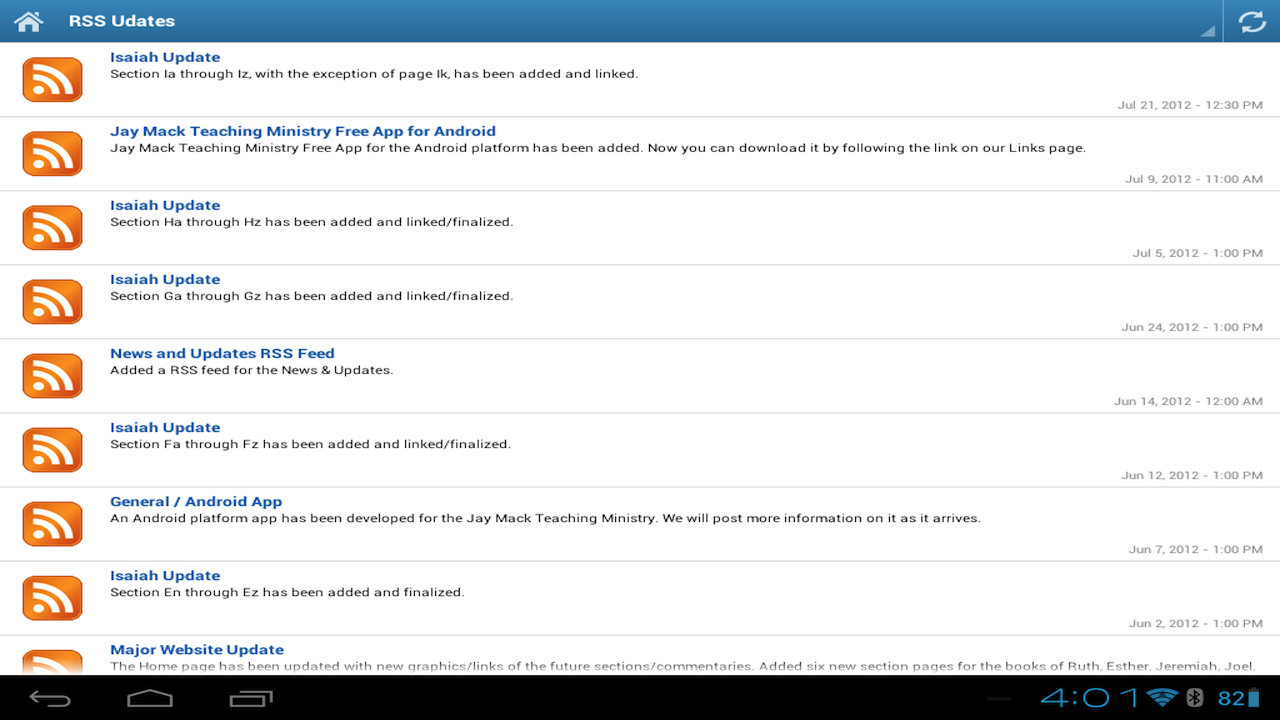Open the Major Website Update article
1280x720 pixels.
[x=197, y=649]
